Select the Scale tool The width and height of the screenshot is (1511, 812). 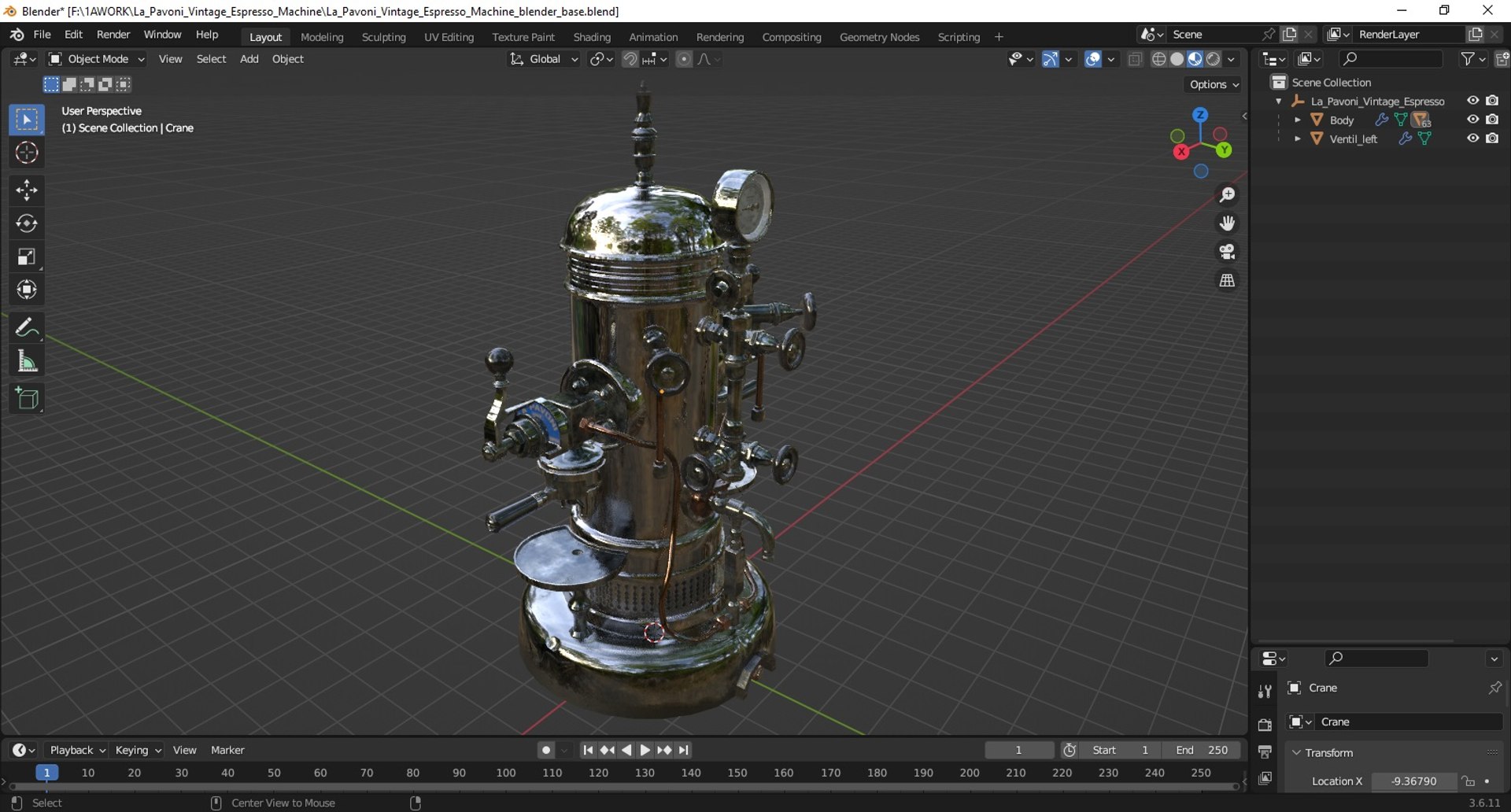[x=27, y=257]
